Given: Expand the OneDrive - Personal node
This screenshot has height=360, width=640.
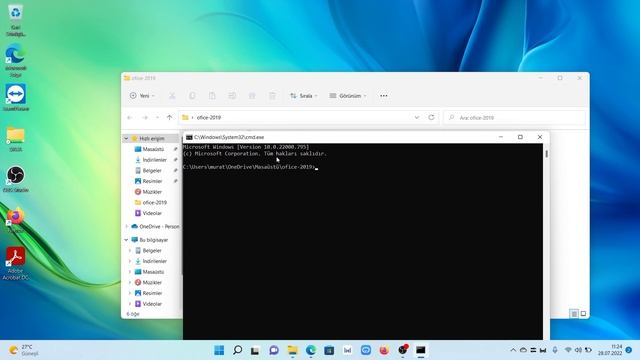Looking at the screenshot, I should click(126, 227).
